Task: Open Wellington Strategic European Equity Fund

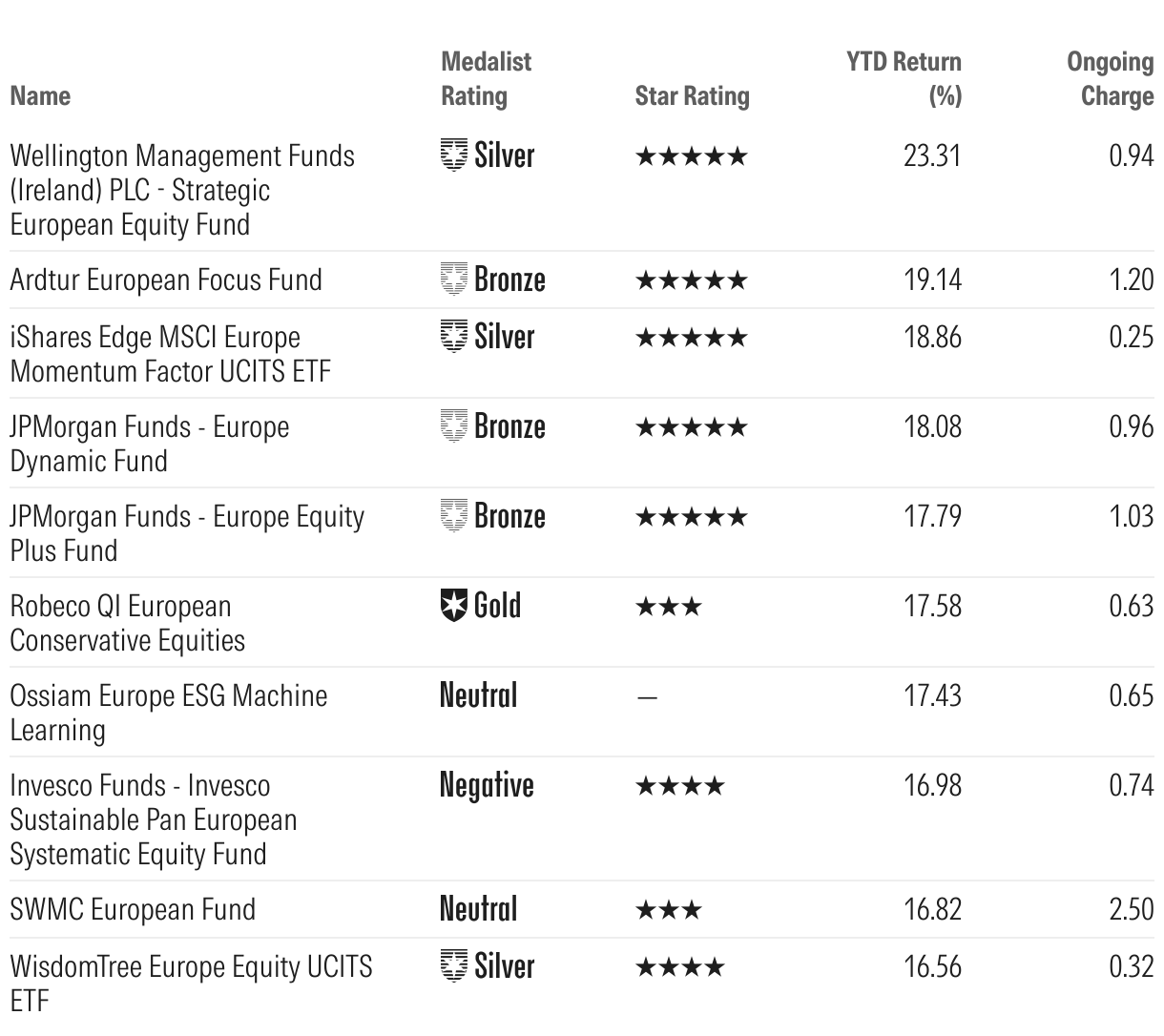Action: tap(182, 190)
